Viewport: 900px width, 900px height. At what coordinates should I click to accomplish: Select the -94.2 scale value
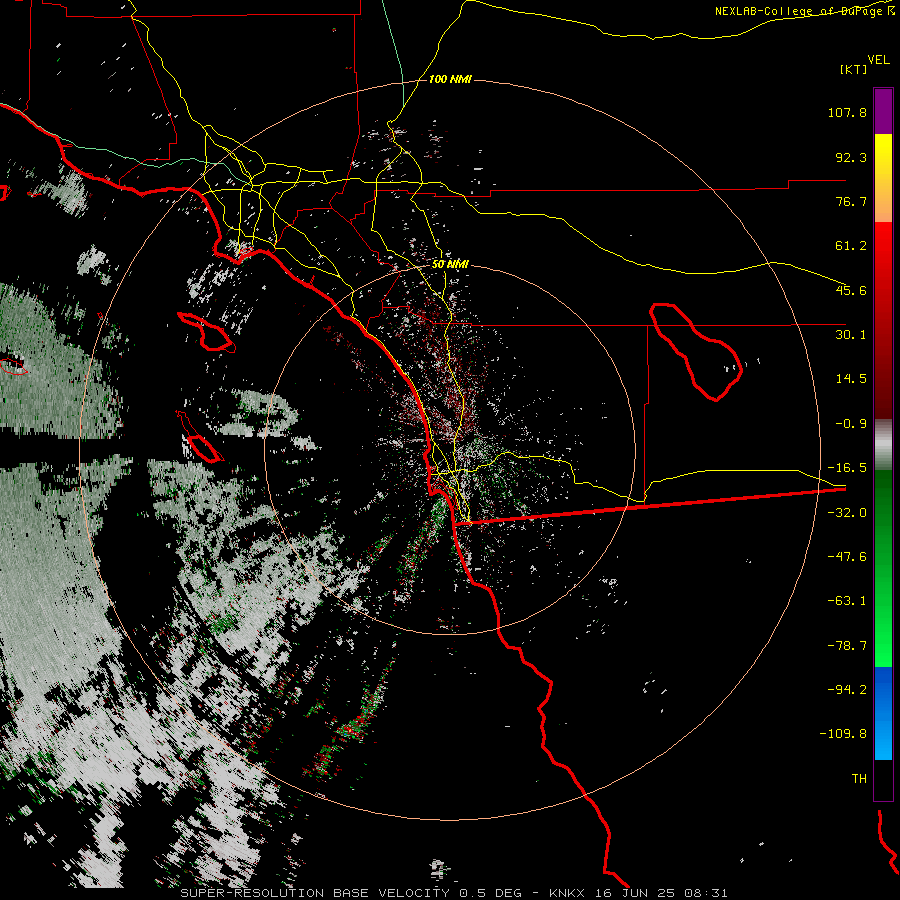point(847,689)
